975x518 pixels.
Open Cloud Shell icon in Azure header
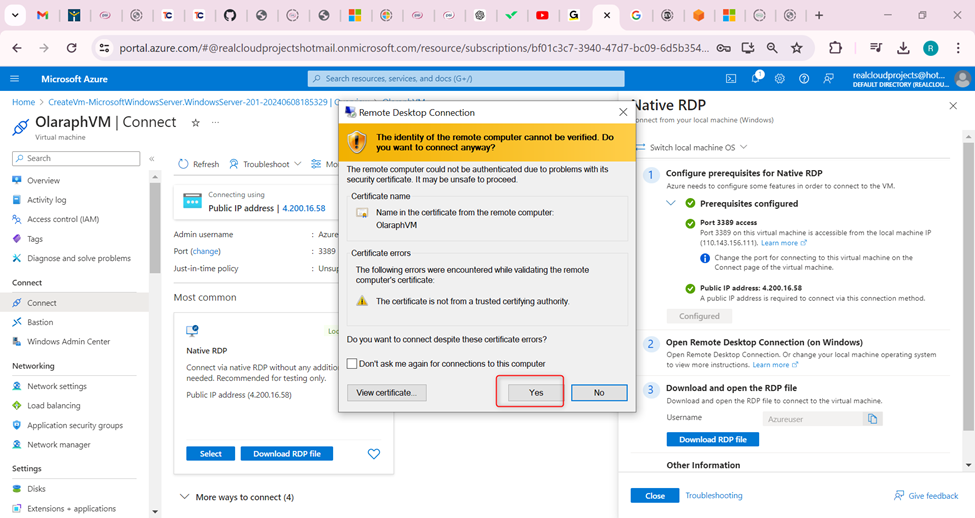[731, 79]
